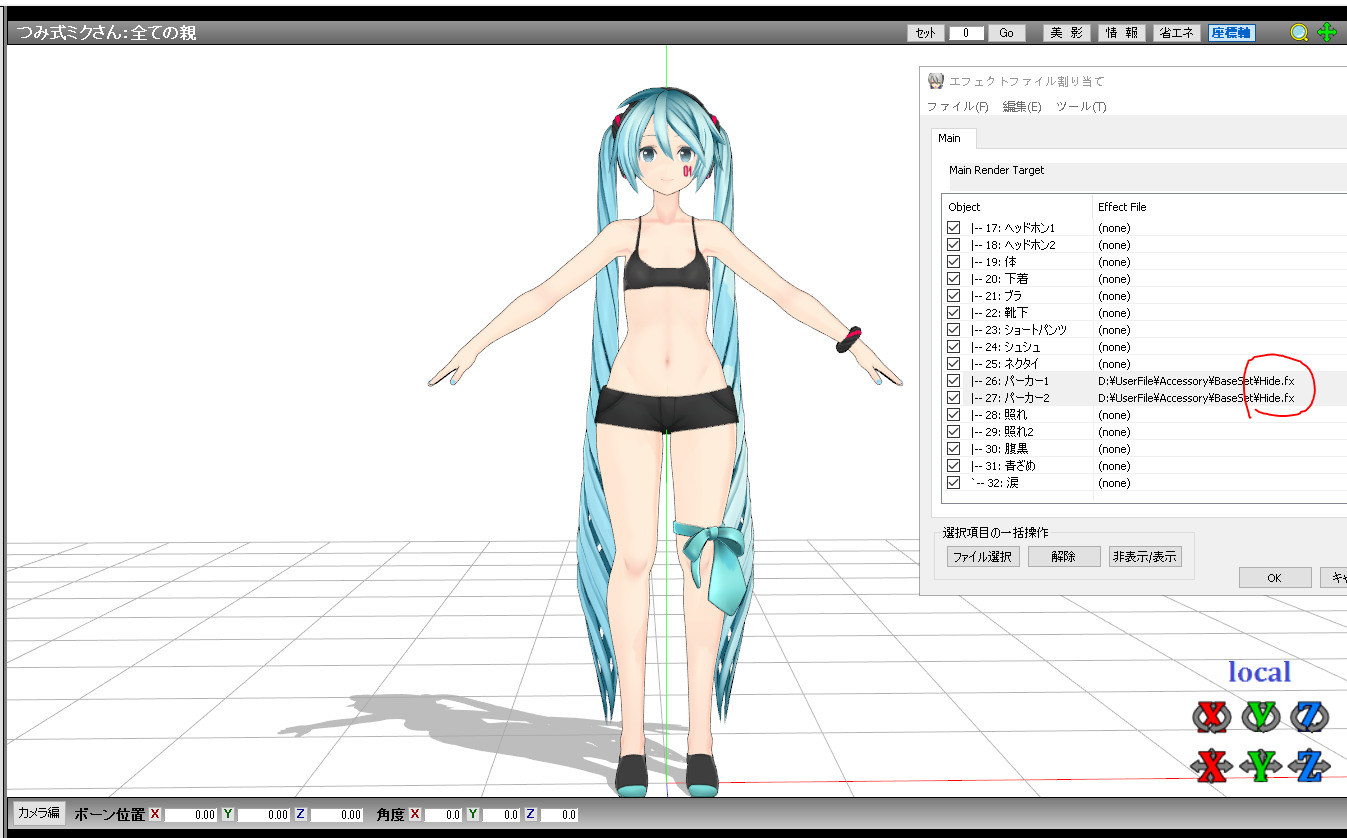Switch to the Main tab
Screen dimensions: 1347x838
949,138
